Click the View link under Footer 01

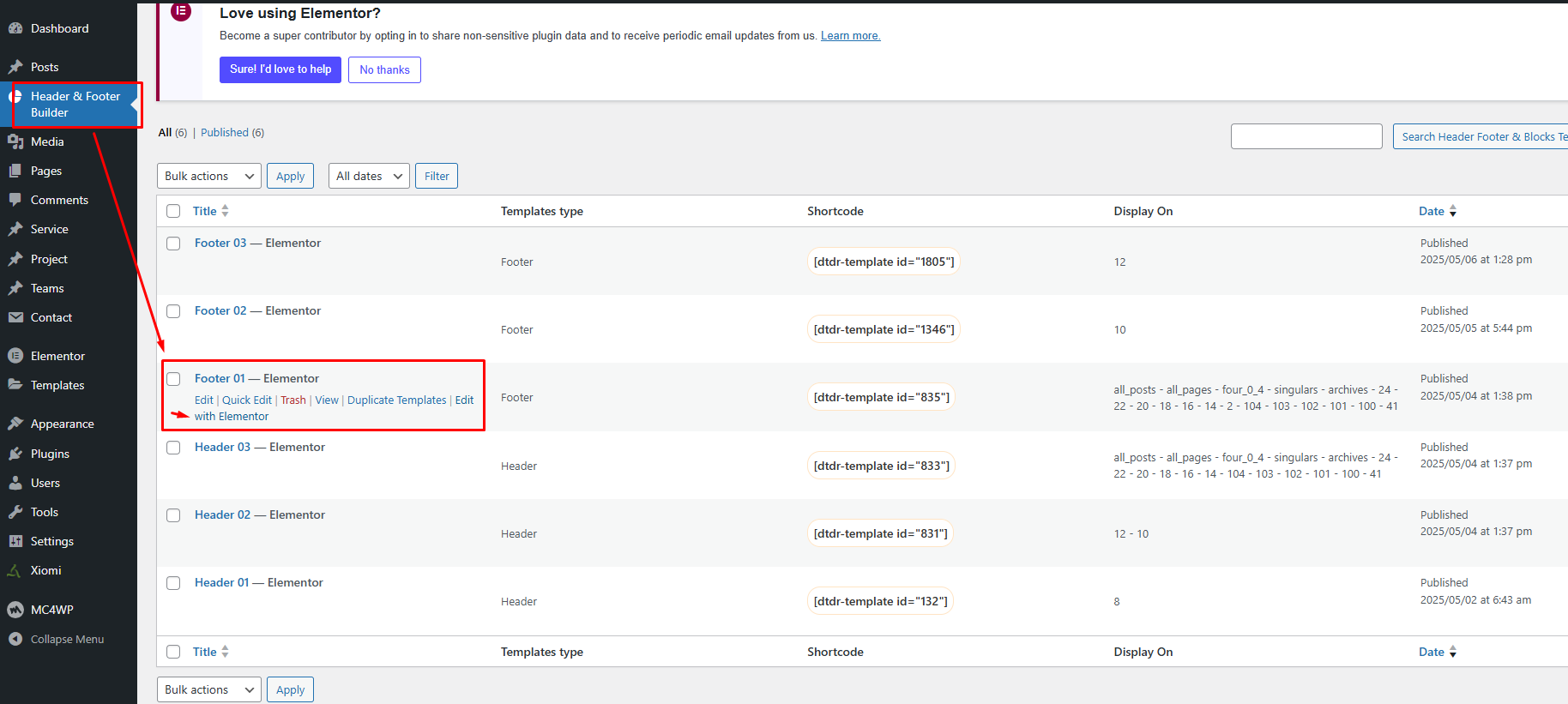click(327, 400)
